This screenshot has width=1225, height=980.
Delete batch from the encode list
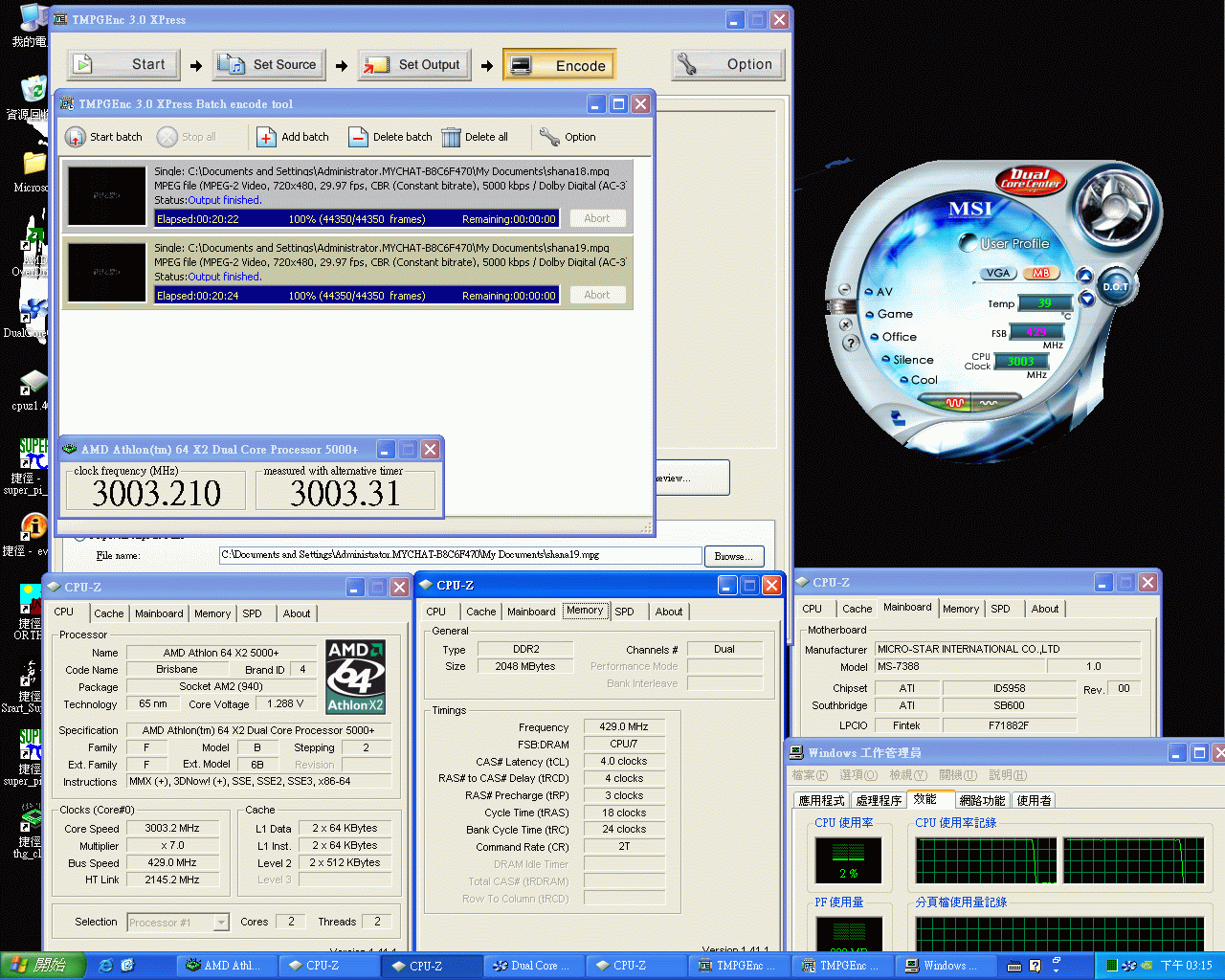390,137
